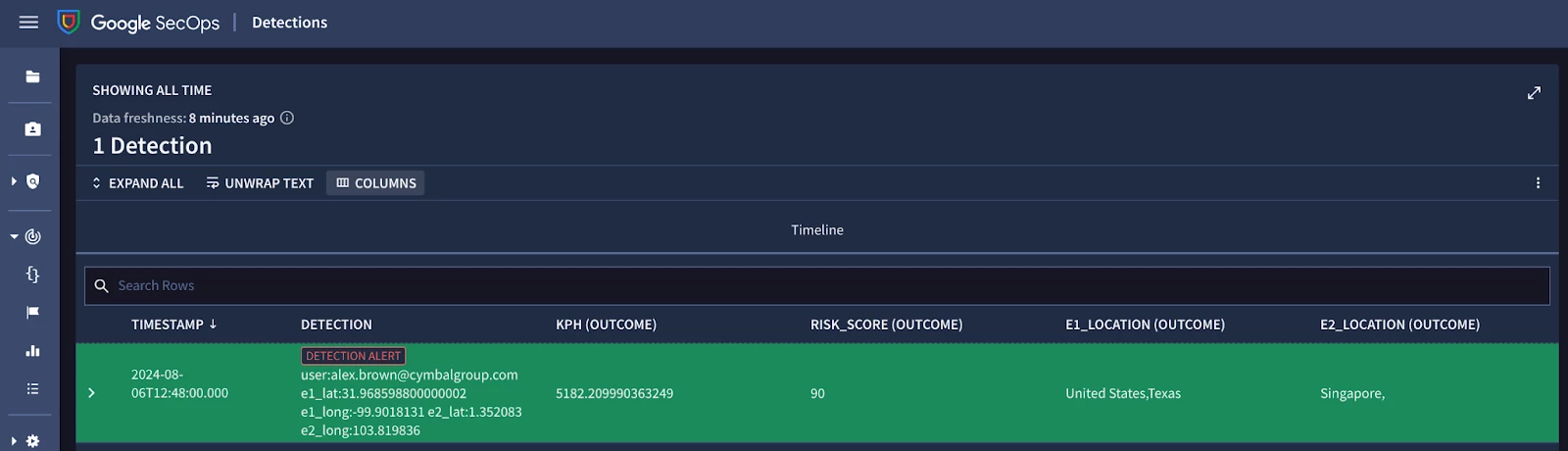
Task: Open the hamburger navigation menu
Action: [x=28, y=22]
